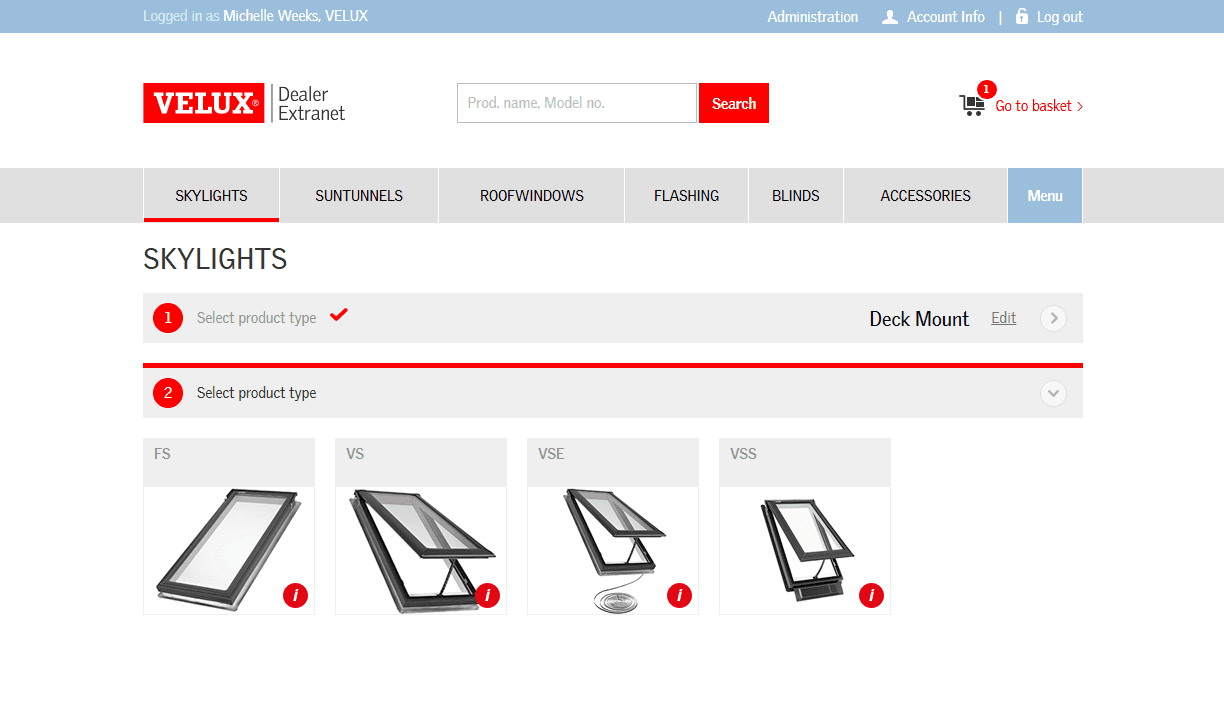Go to the Roofwindows tab
The width and height of the screenshot is (1224, 711).
(x=532, y=195)
